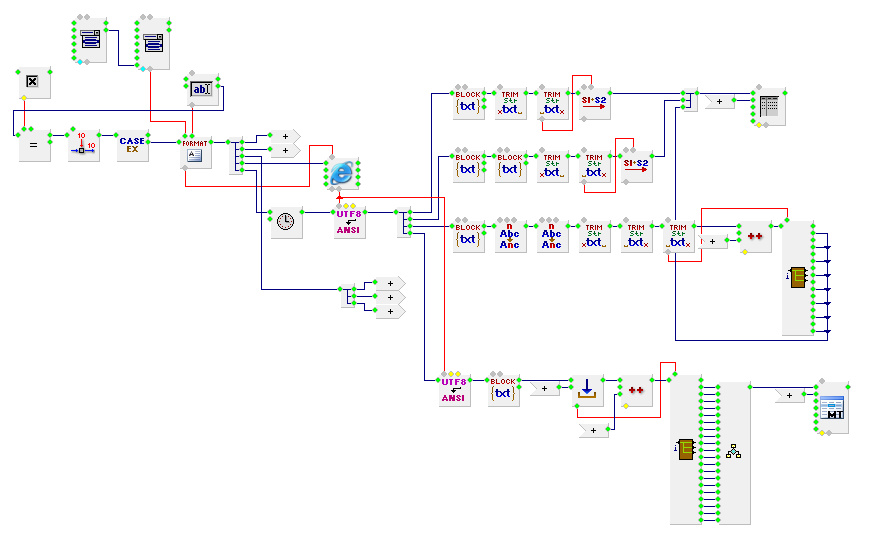Click the UTF8 ANSI node beside the clock
Screen dimensions: 876x556
click(349, 223)
